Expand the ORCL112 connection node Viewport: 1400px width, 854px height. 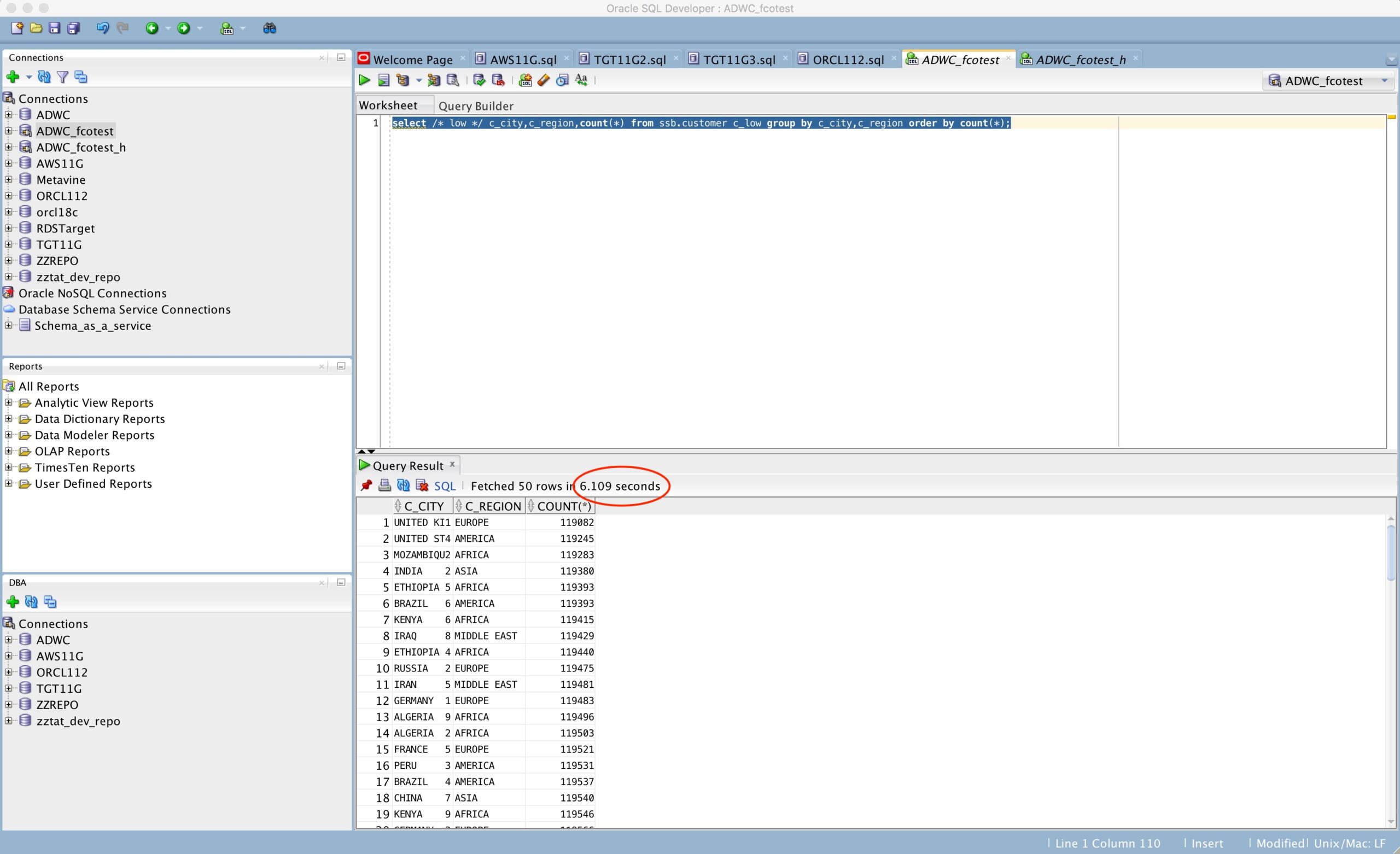[x=9, y=196]
